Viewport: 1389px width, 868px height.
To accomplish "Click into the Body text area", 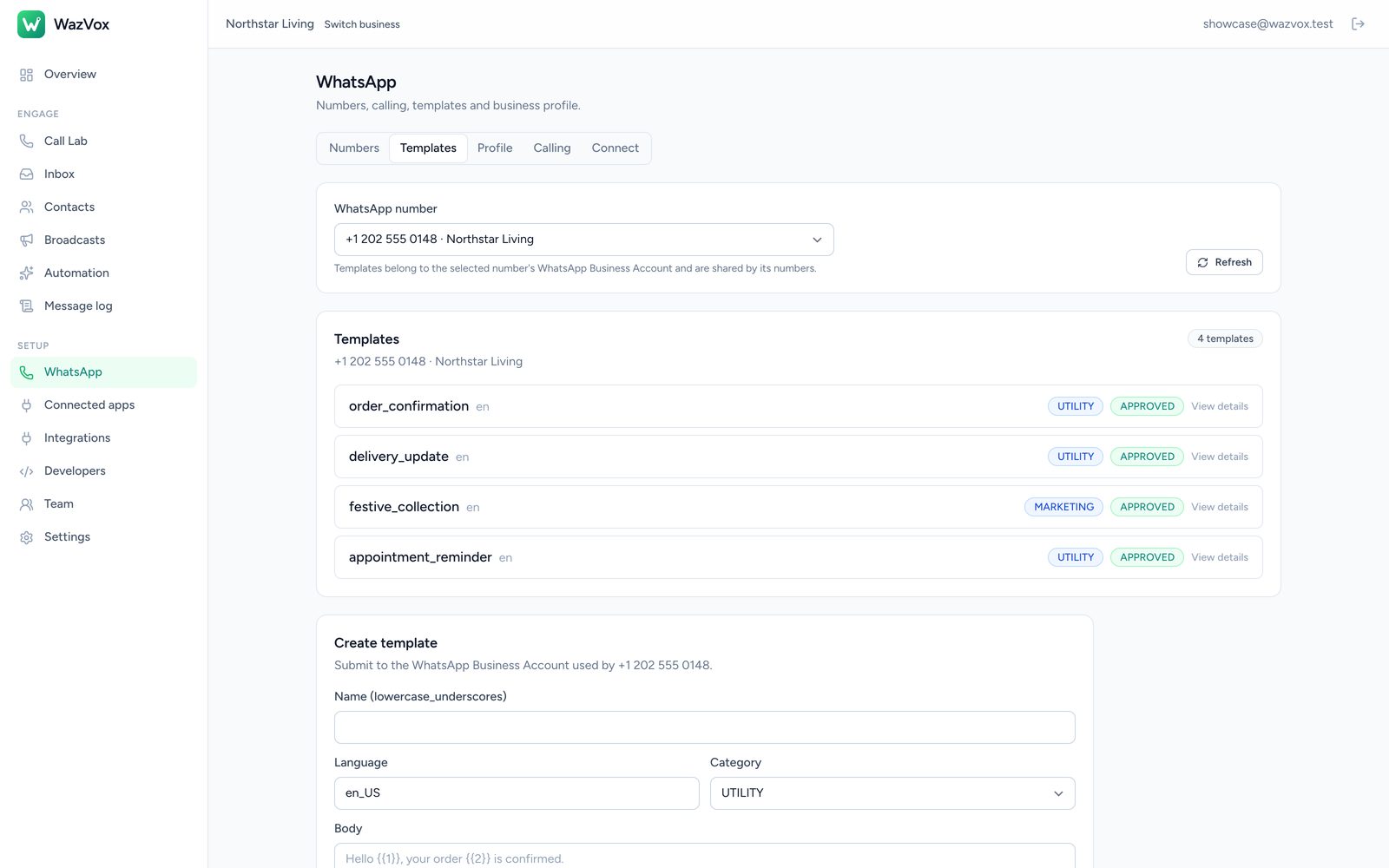I will coord(705,856).
